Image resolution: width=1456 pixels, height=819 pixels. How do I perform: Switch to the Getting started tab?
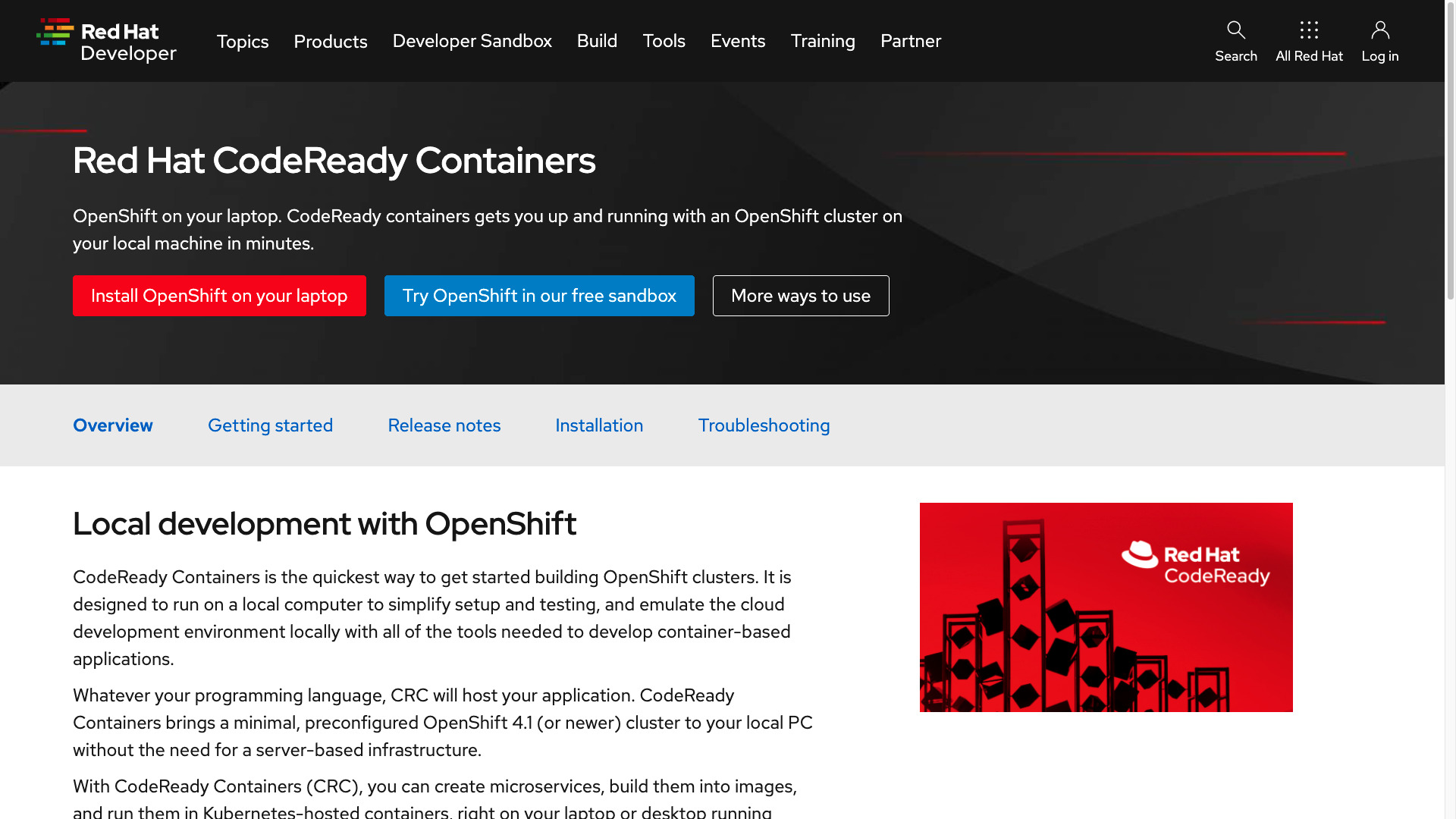[x=270, y=425]
